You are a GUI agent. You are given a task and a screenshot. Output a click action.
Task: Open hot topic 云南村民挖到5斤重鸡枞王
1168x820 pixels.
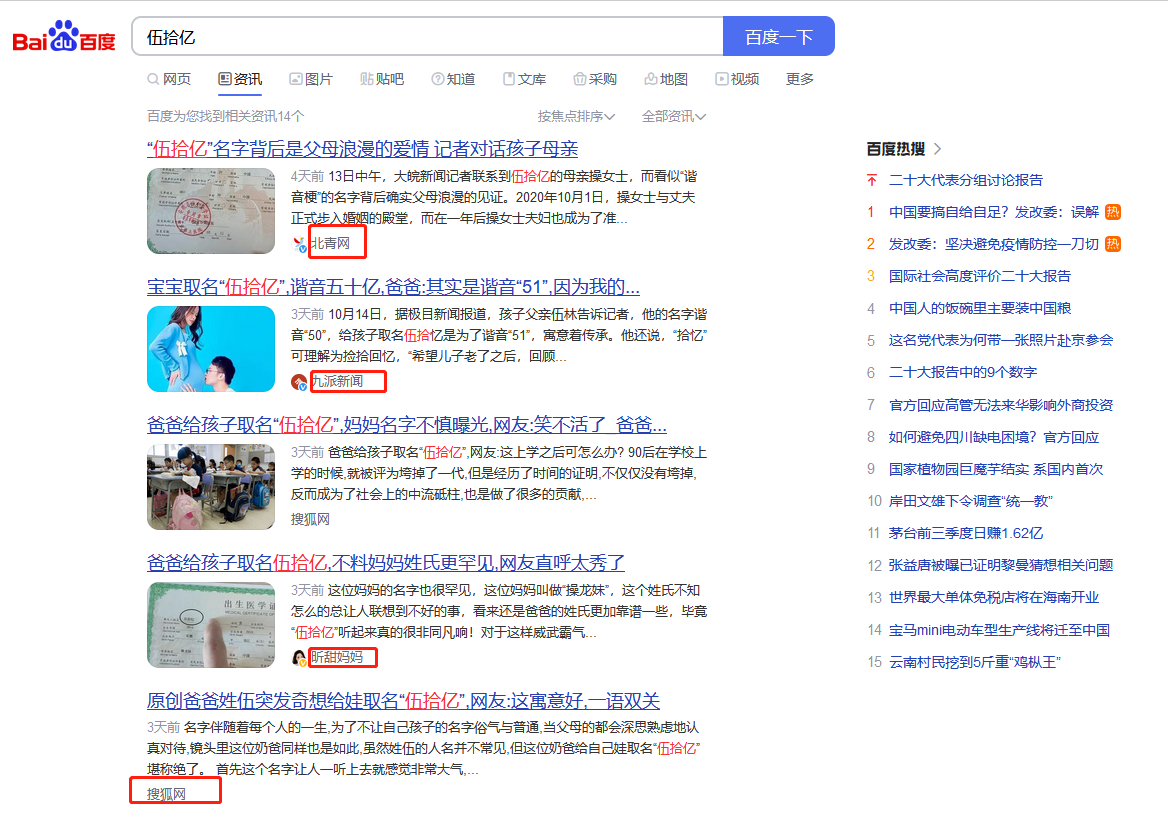pos(974,662)
